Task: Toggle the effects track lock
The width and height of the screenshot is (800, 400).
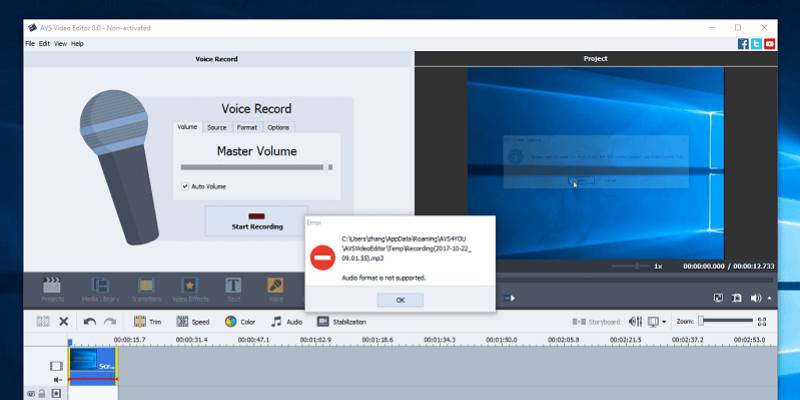Action: [42, 393]
